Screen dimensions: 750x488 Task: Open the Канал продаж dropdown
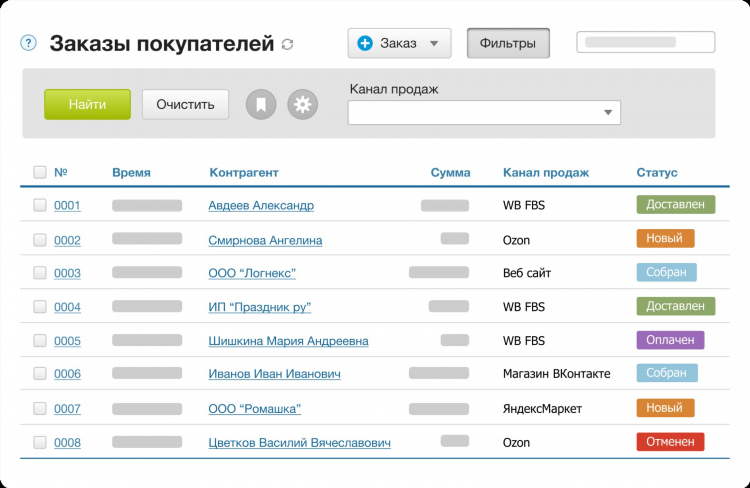[484, 112]
